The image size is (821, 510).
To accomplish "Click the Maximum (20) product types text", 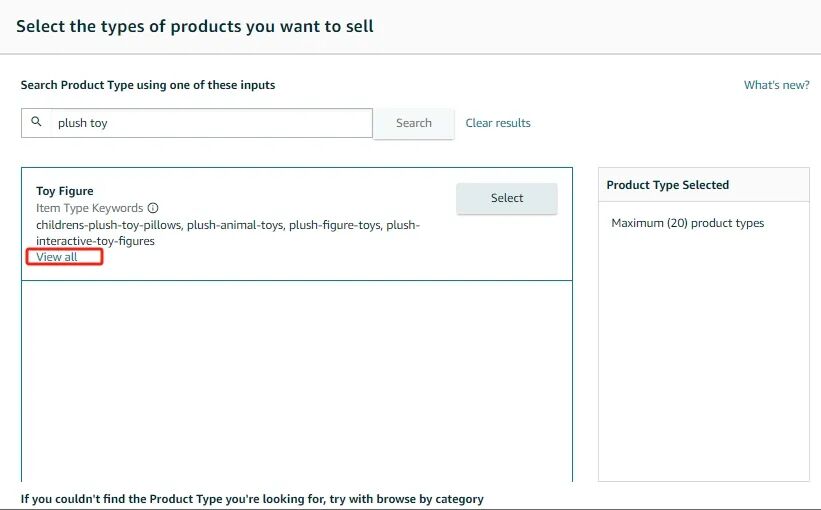I will (x=688, y=223).
